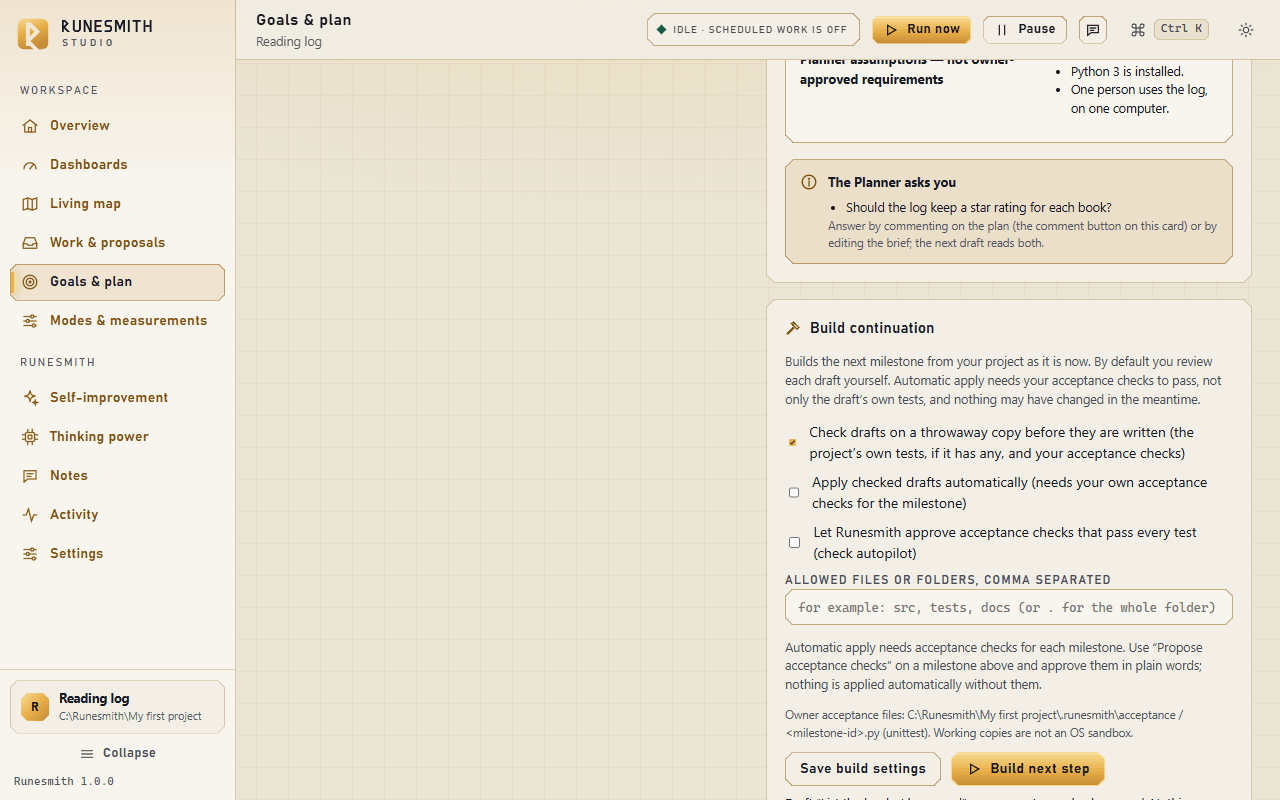The width and height of the screenshot is (1280, 800).
Task: Click Save build settings
Action: (x=863, y=769)
